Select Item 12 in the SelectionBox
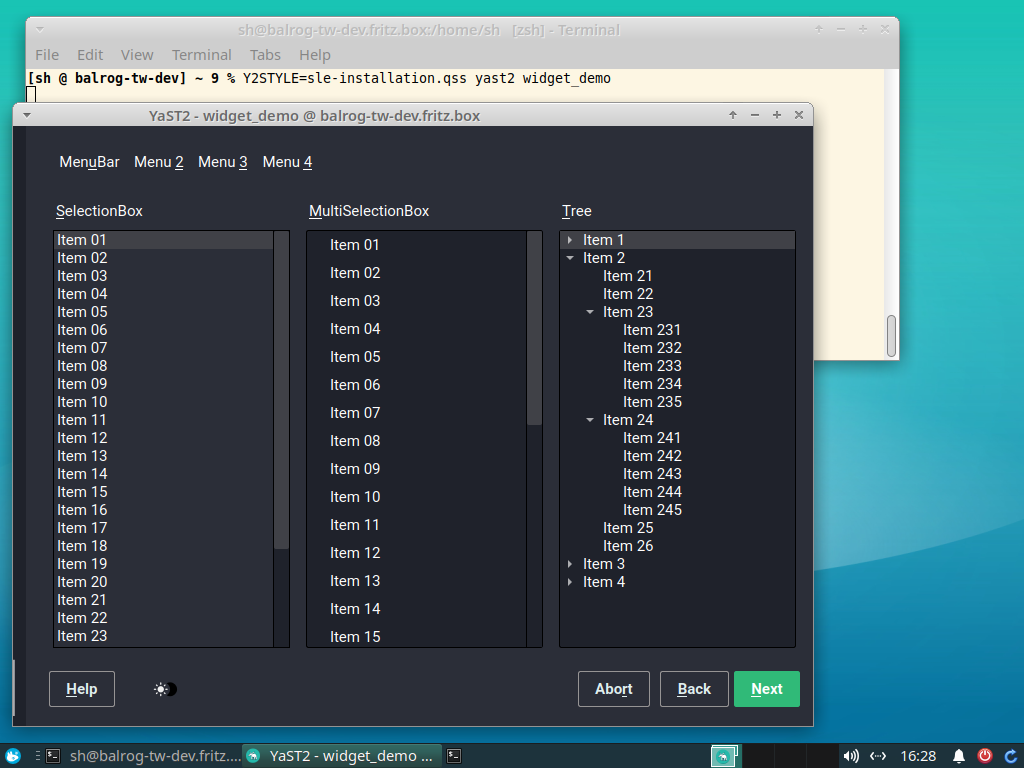Image resolution: width=1024 pixels, height=768 pixels. point(163,438)
